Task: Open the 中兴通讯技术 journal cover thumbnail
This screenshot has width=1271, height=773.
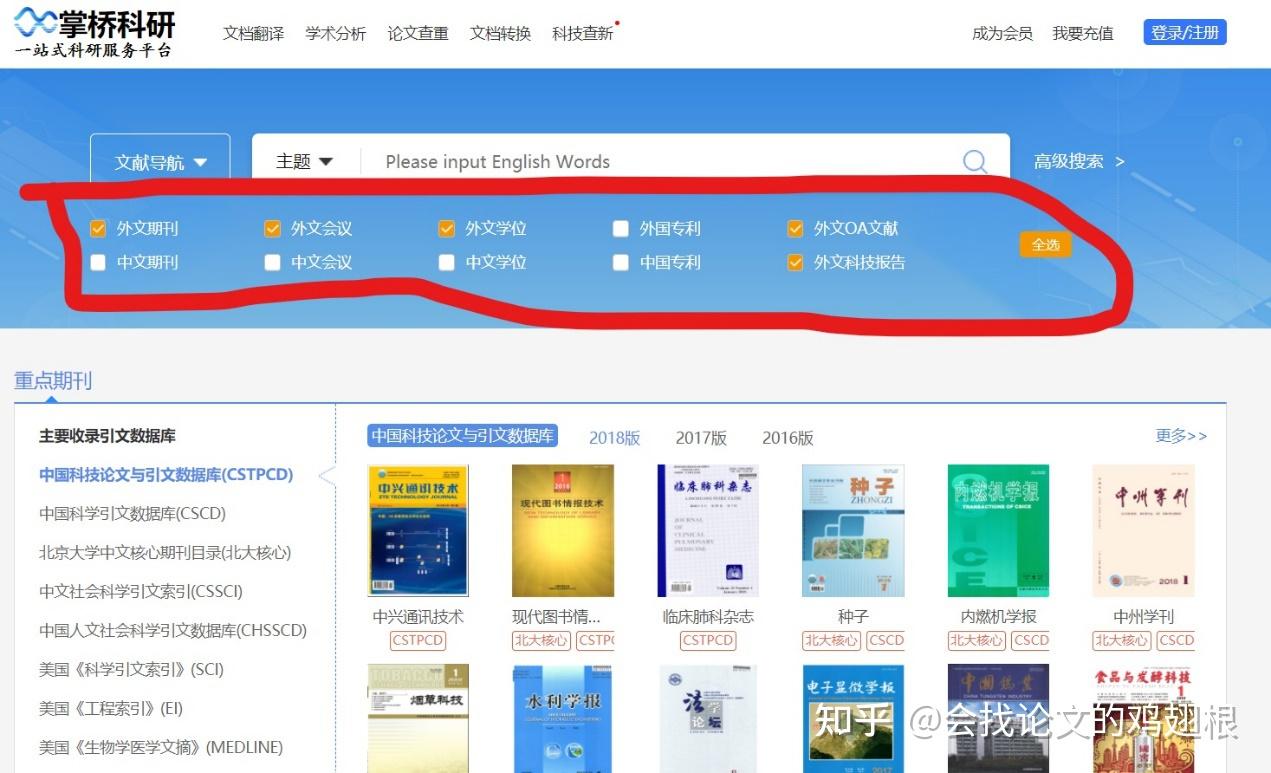Action: point(417,530)
